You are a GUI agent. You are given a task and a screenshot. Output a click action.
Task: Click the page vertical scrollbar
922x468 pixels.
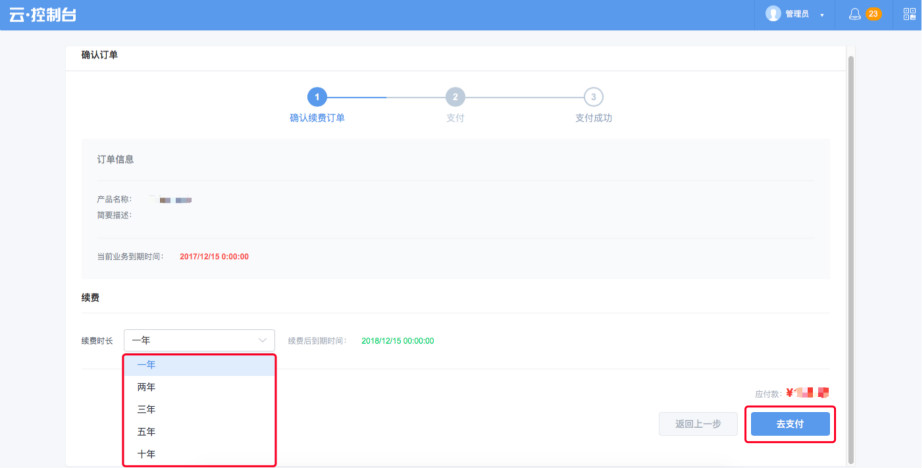tap(851, 250)
